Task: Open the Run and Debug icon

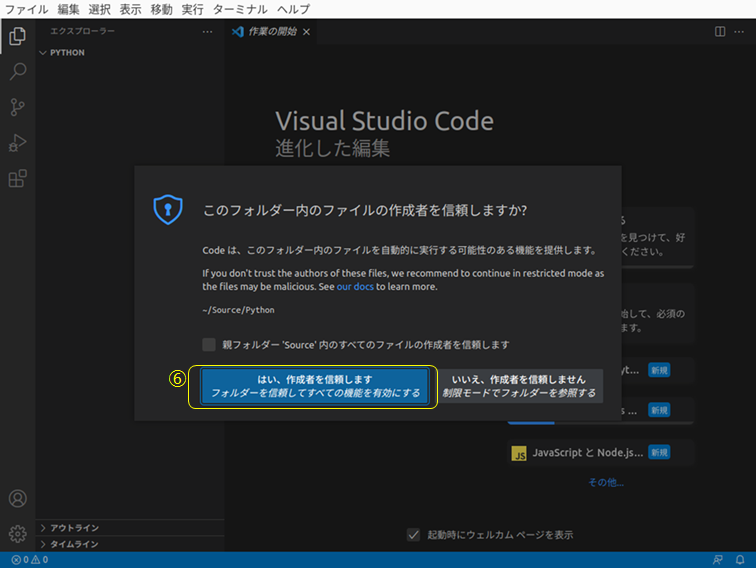Action: [x=17, y=143]
